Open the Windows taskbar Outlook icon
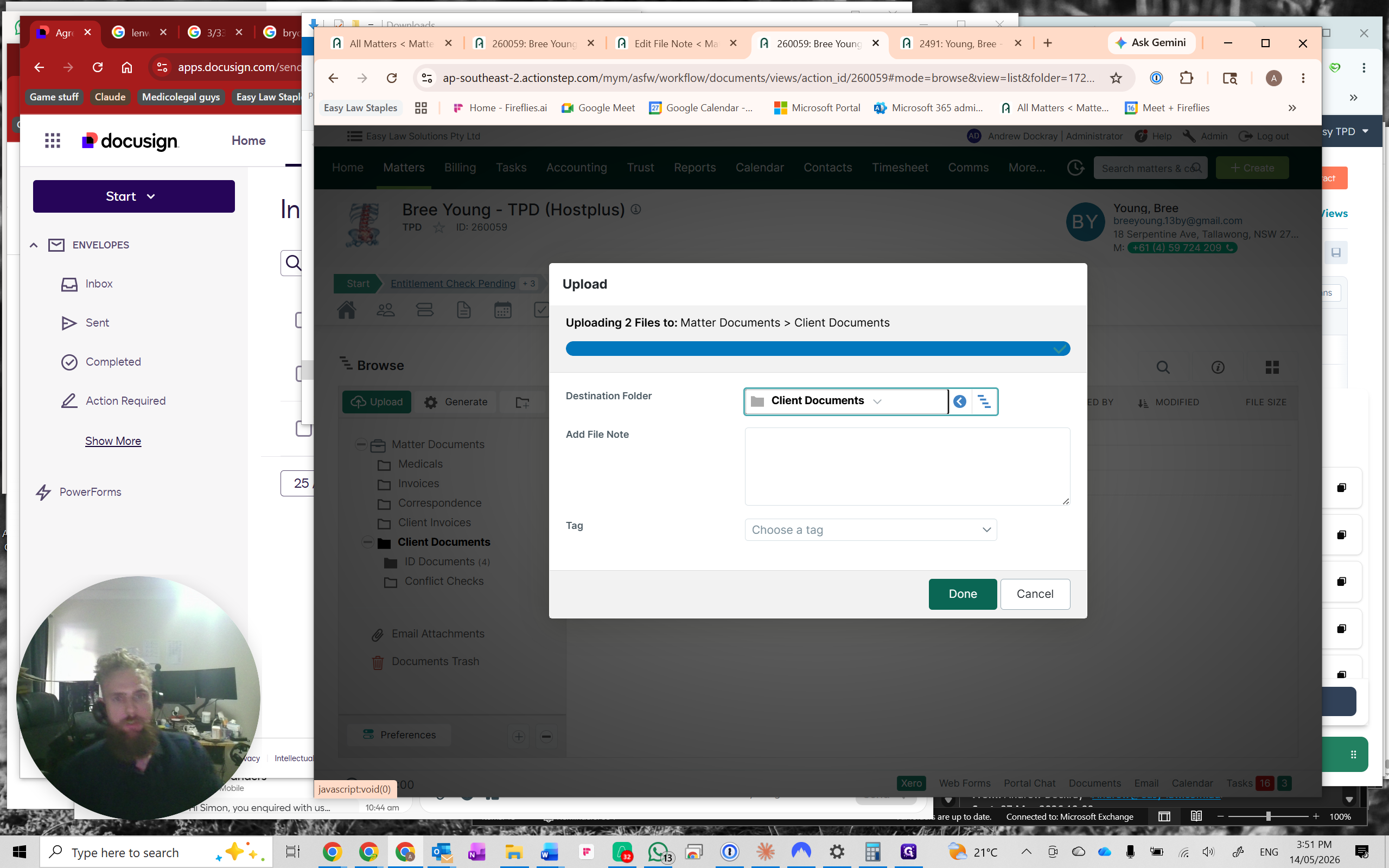1389x868 pixels. click(x=441, y=852)
